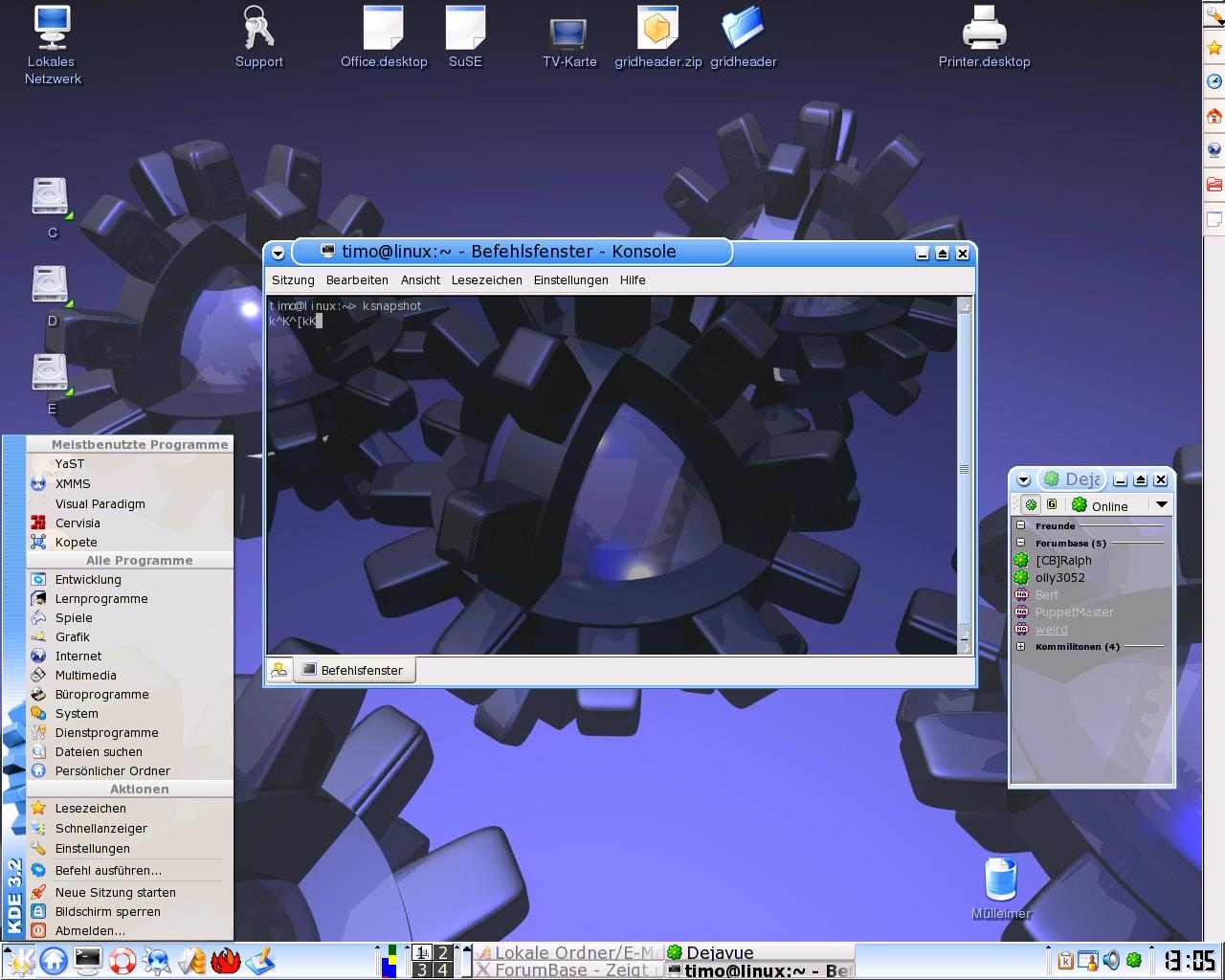Open the Dejavue toolbar overflow arrow
The width and height of the screenshot is (1225, 980).
[x=1161, y=504]
